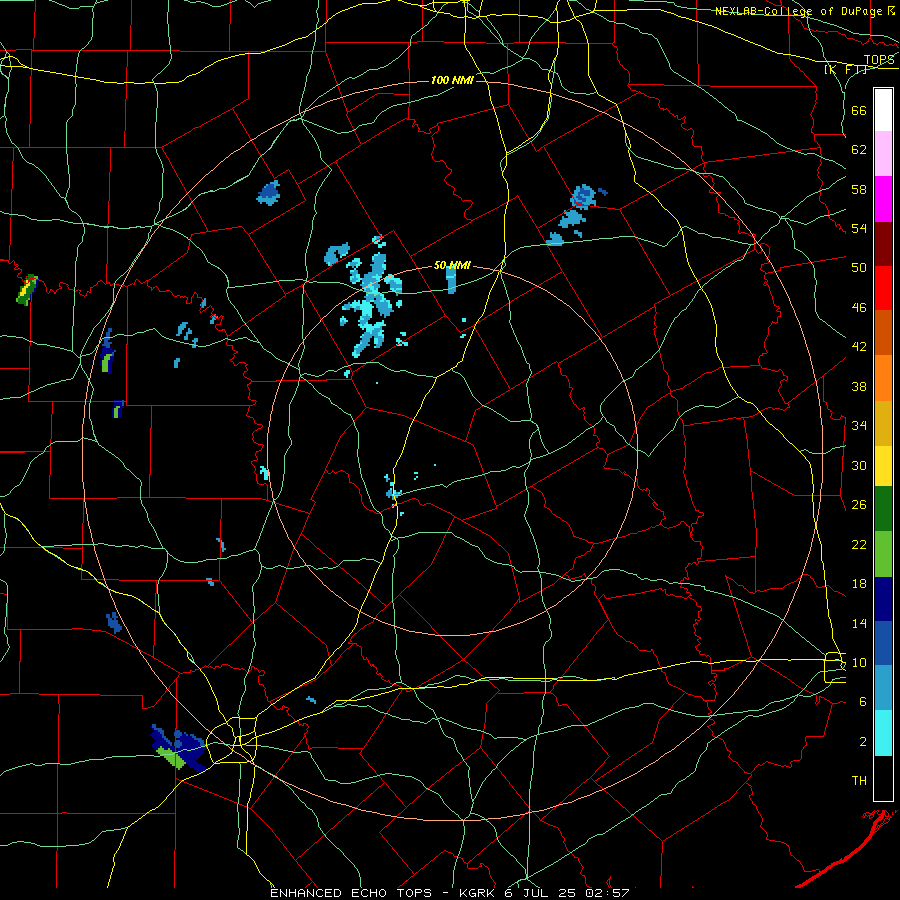
Task: Click the "30" legend value
Action: pos(859,465)
